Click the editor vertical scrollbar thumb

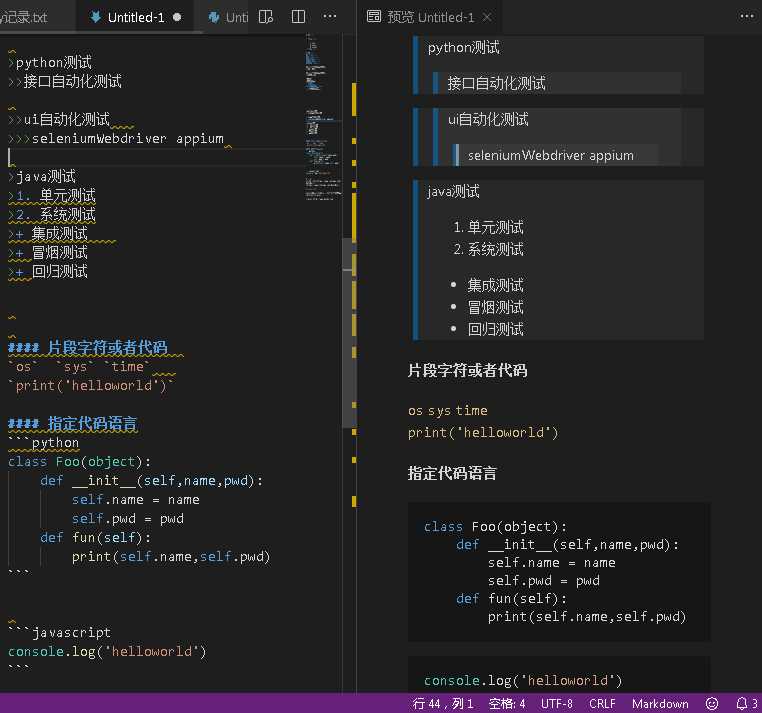click(x=349, y=333)
